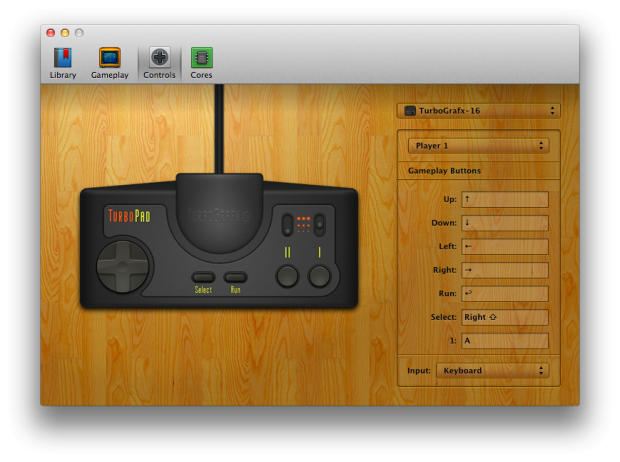Click button I on the TurboPad
This screenshot has width=620, height=462.
(319, 276)
